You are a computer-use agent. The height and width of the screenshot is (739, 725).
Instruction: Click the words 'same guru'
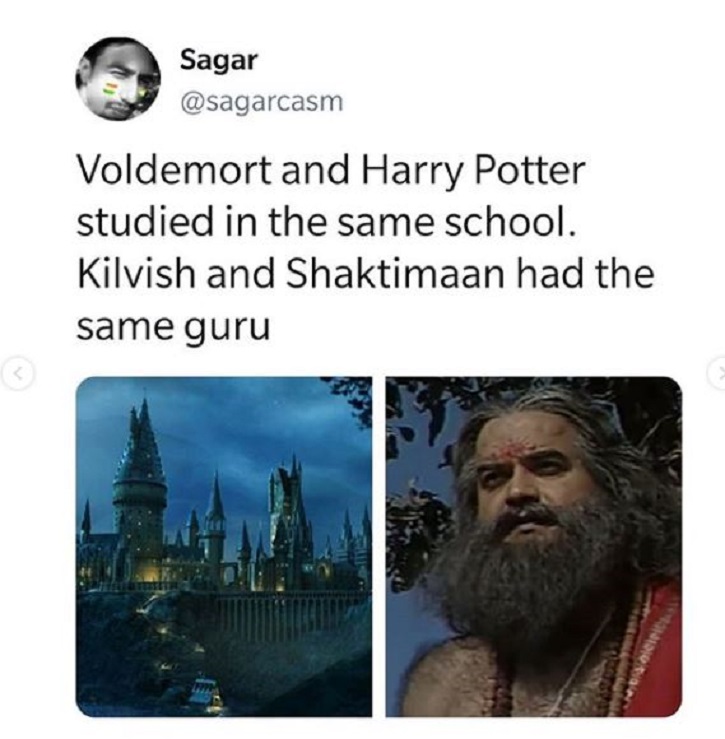(x=173, y=328)
